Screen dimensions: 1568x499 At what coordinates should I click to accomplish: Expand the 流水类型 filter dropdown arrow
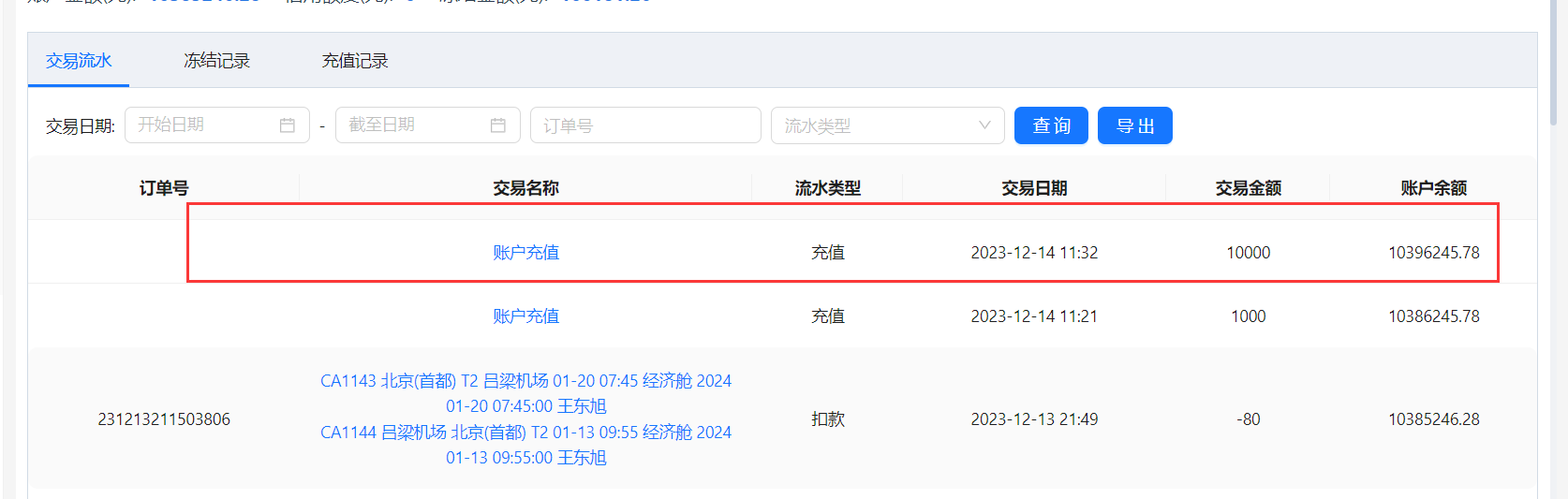click(x=984, y=125)
